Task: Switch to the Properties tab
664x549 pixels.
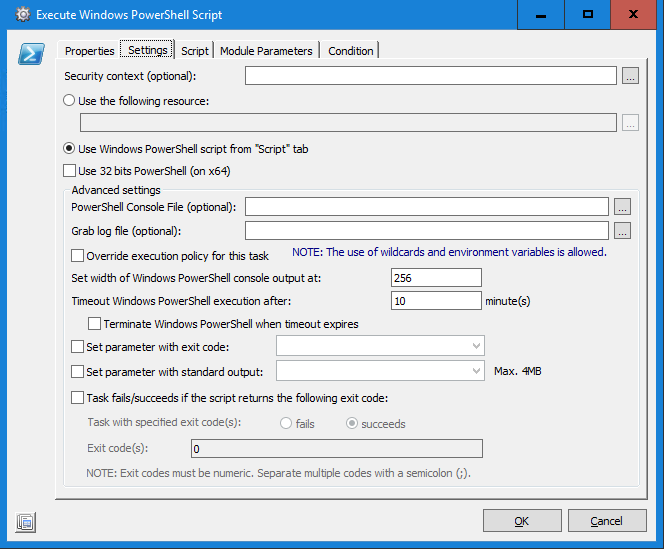Action: click(x=89, y=51)
